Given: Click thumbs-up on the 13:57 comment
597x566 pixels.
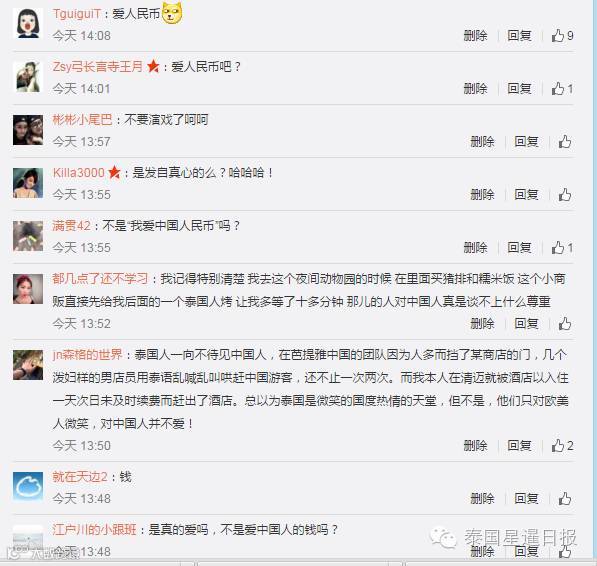Looking at the screenshot, I should tap(565, 142).
